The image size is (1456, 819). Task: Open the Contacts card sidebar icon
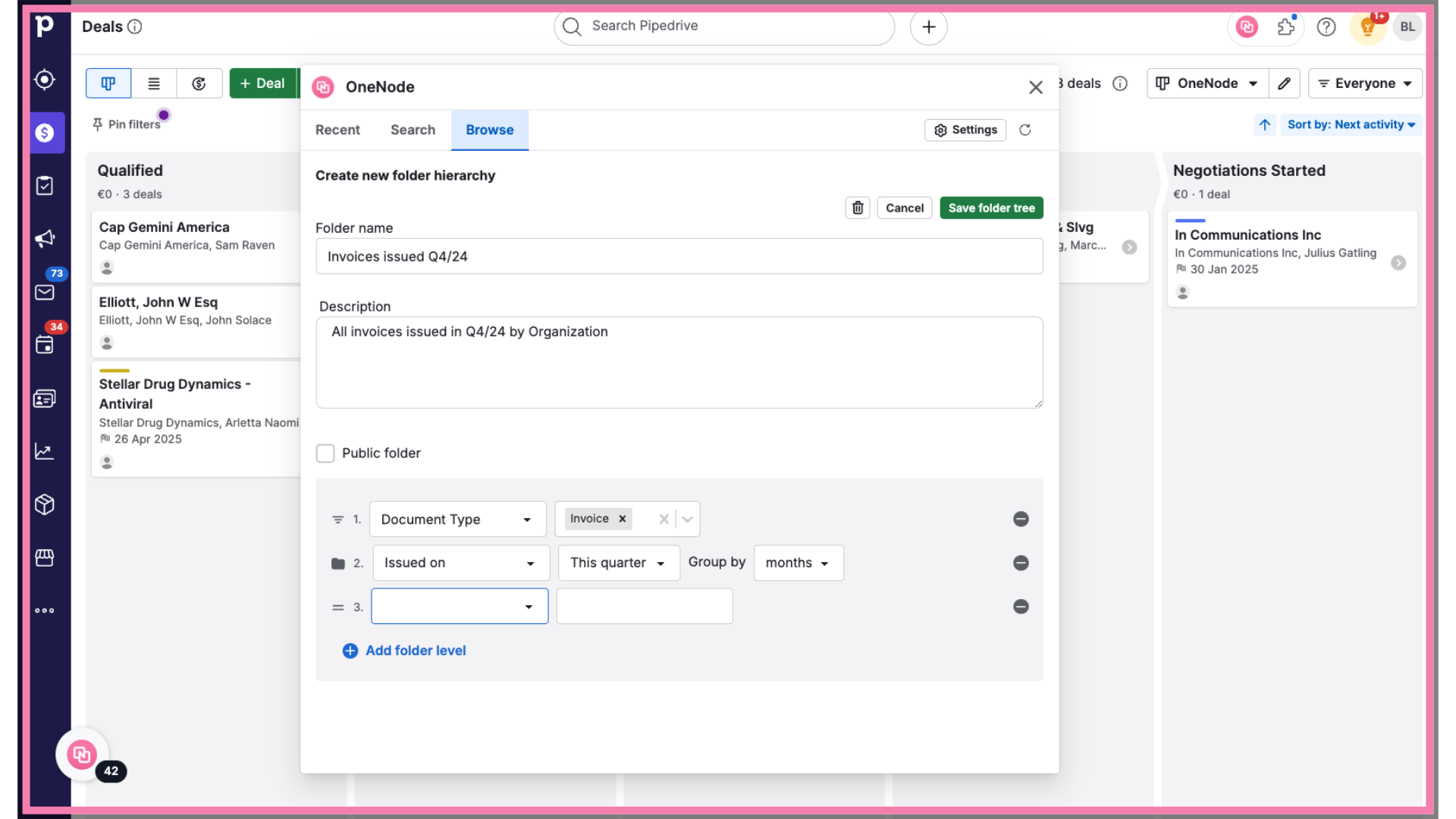45,398
